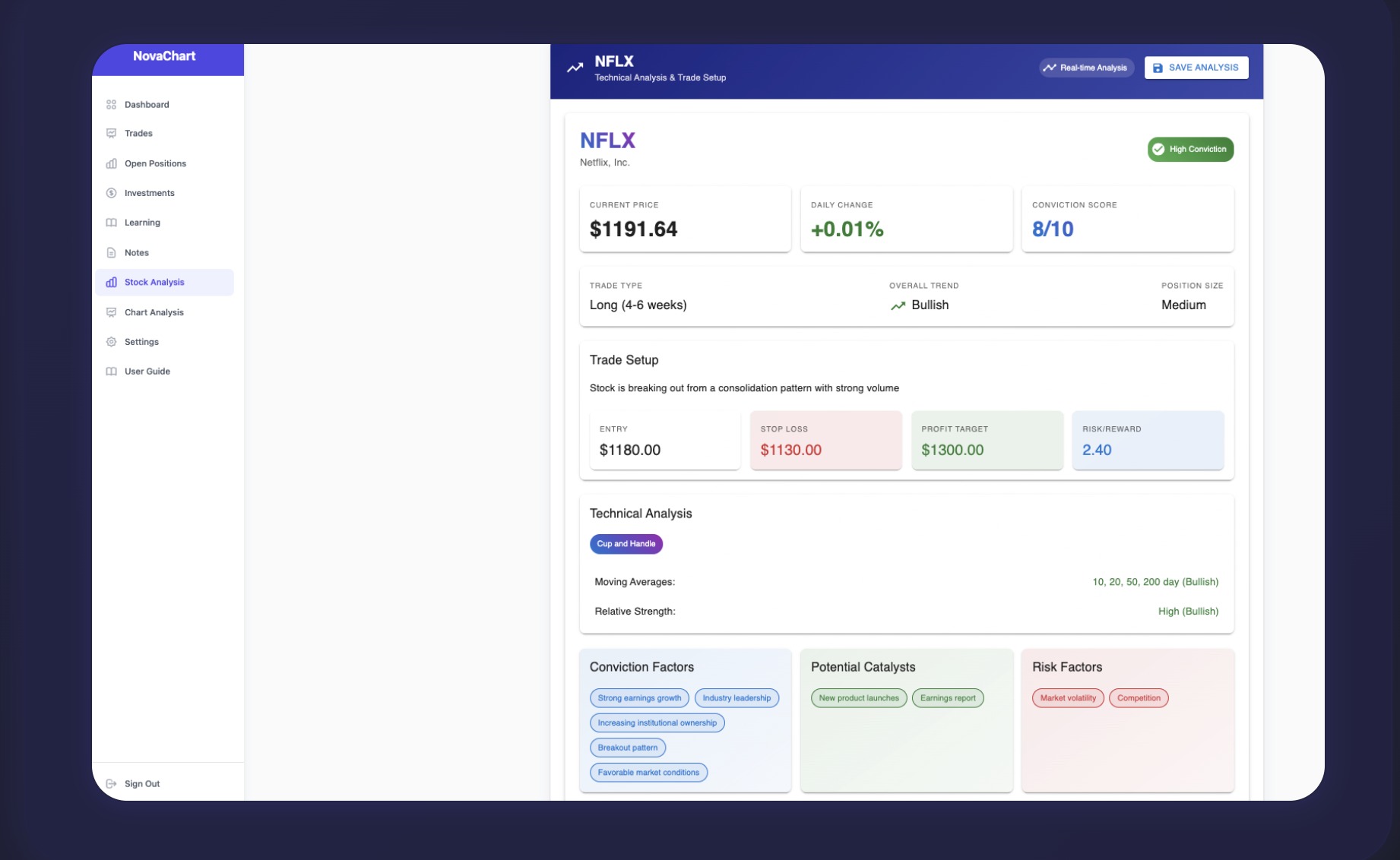Click the Earnings report chip
This screenshot has height=860, width=1400.
click(x=948, y=698)
